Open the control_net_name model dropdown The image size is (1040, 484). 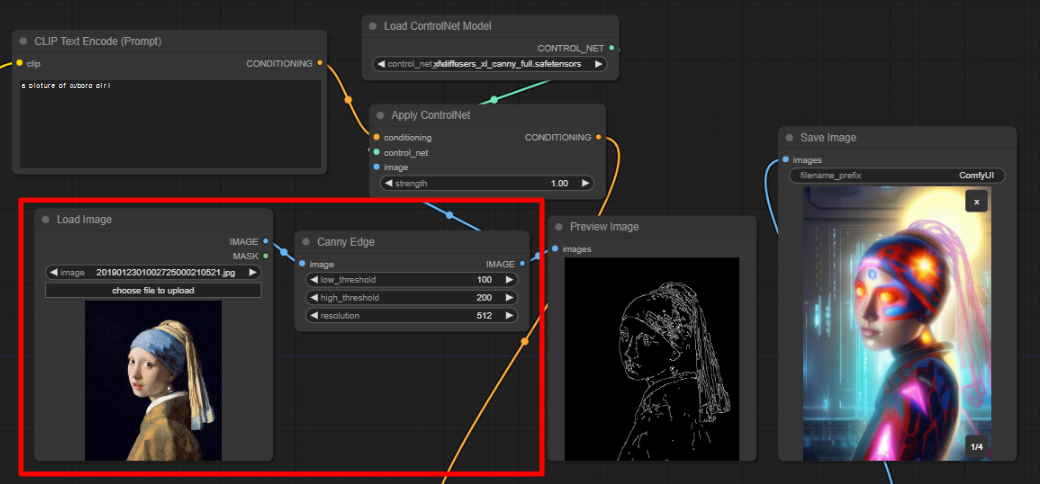tap(489, 64)
